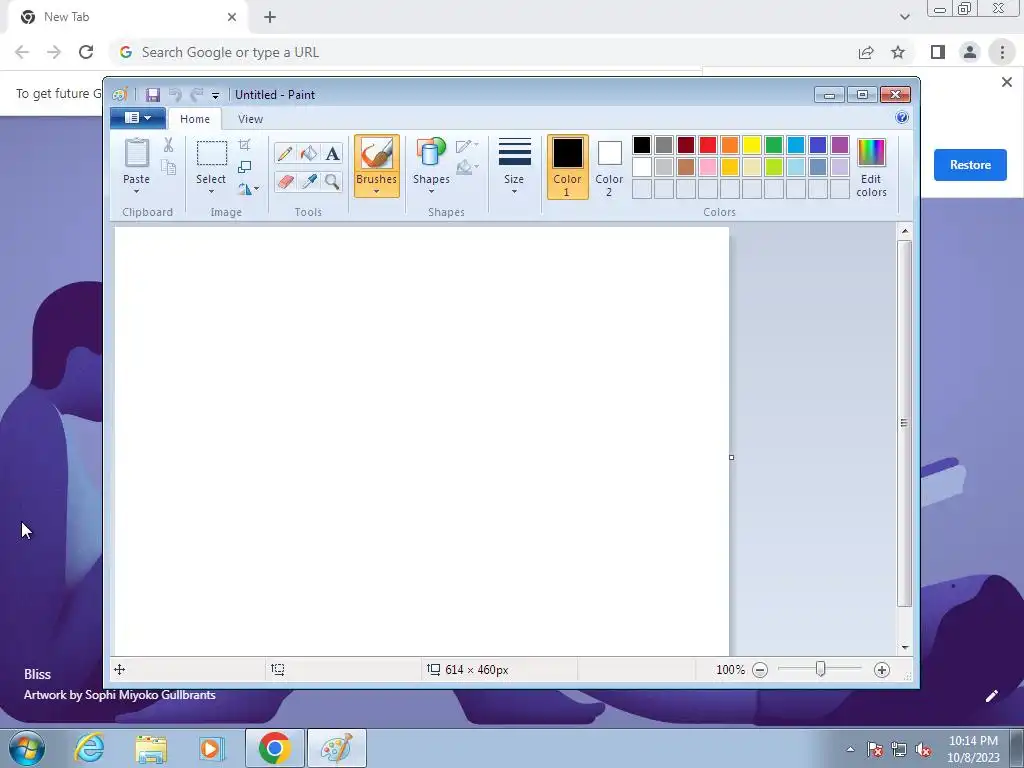
Task: Click the Crop icon in Image group
Action: [x=244, y=145]
